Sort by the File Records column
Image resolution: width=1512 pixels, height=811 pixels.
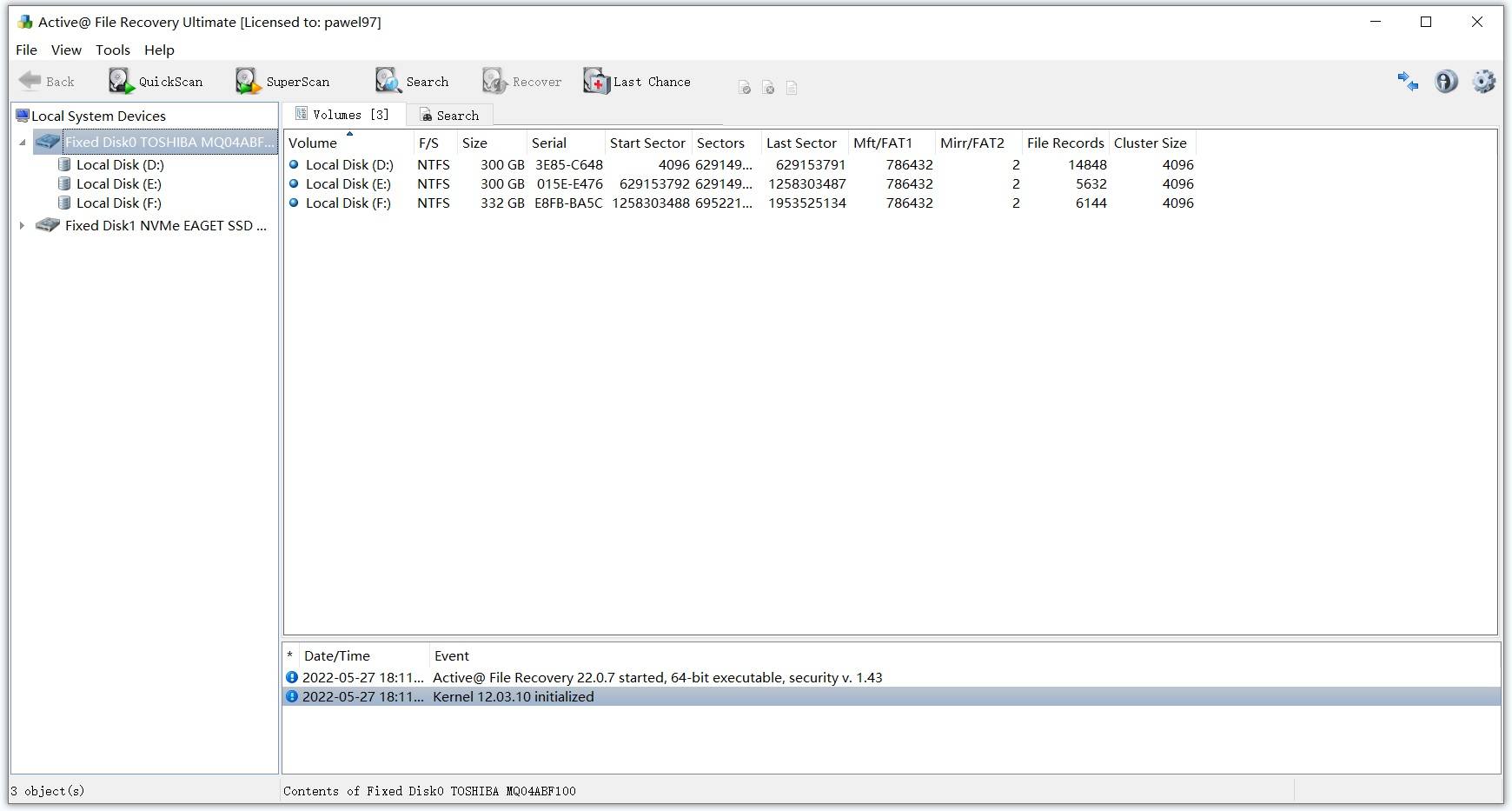click(x=1065, y=143)
